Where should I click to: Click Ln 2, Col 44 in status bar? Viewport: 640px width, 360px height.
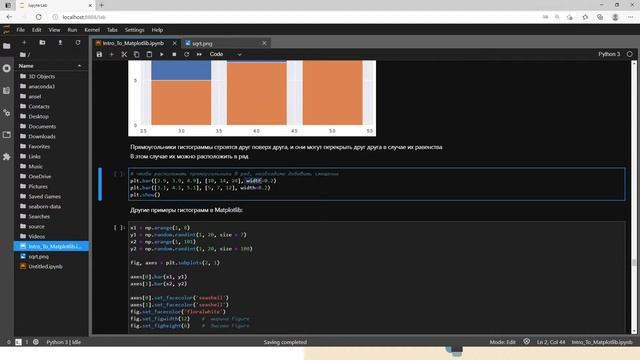(x=551, y=342)
